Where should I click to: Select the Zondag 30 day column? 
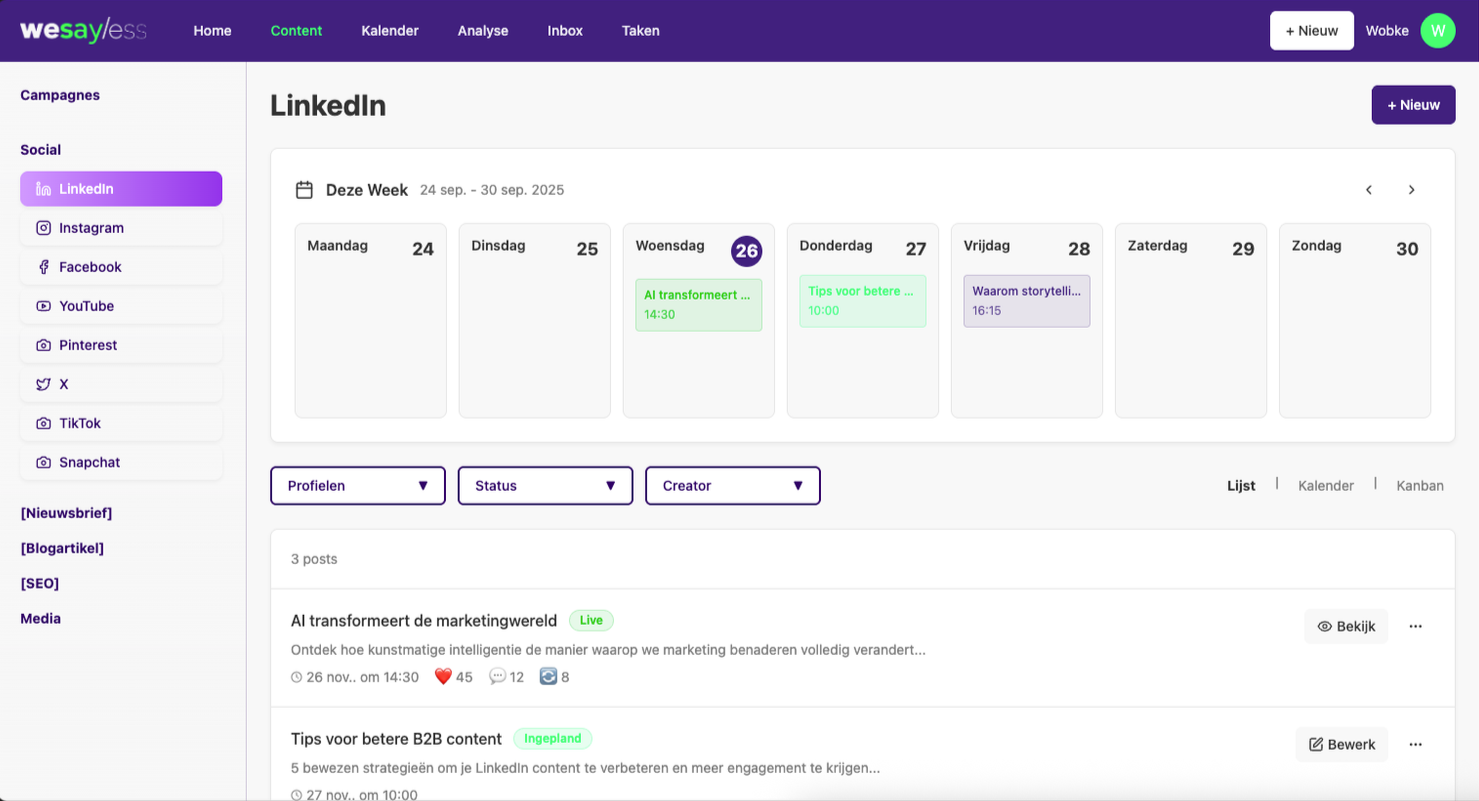coord(1355,320)
